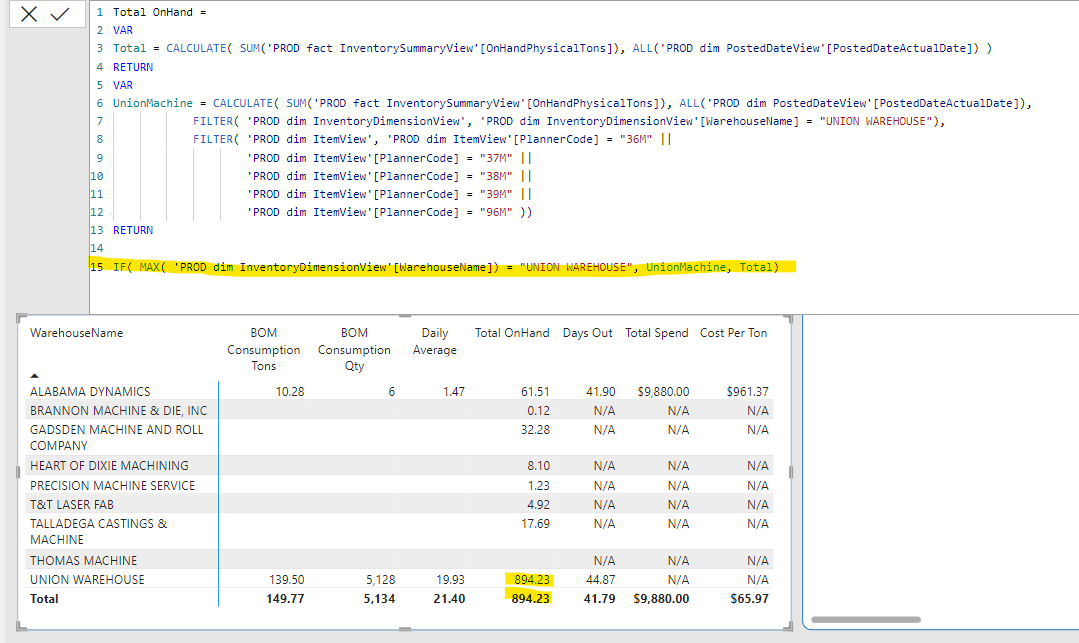Click the table visual's top-center resize handle
This screenshot has height=643, width=1079.
(405, 317)
